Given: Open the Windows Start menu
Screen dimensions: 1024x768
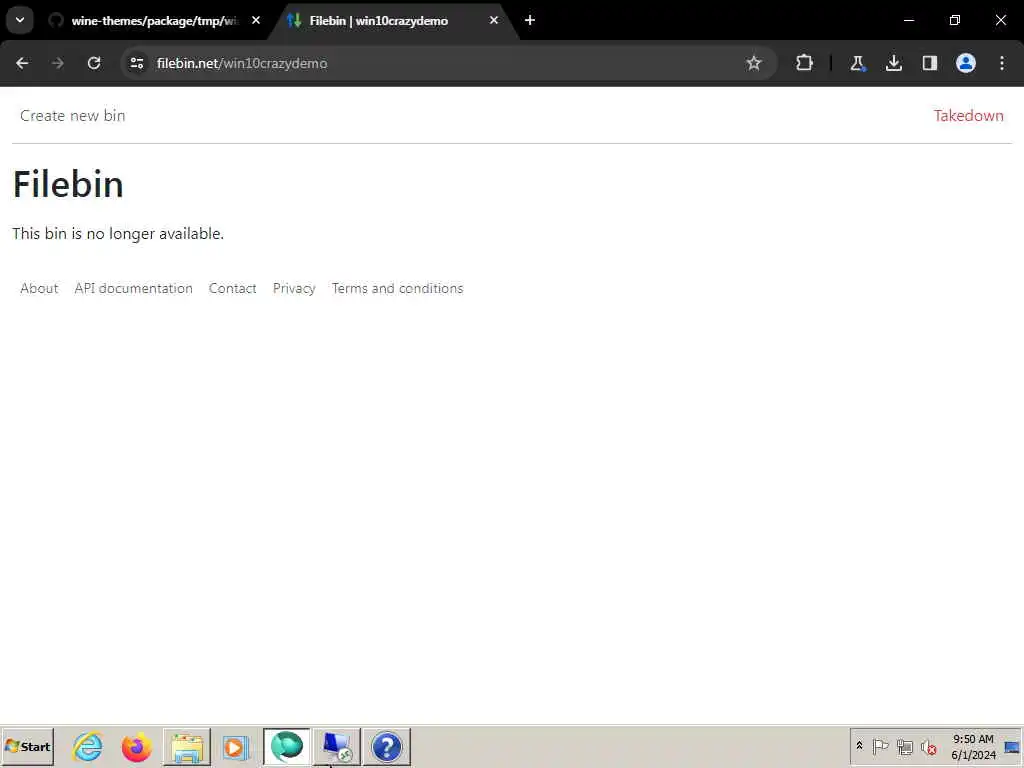Looking at the screenshot, I should 27,747.
